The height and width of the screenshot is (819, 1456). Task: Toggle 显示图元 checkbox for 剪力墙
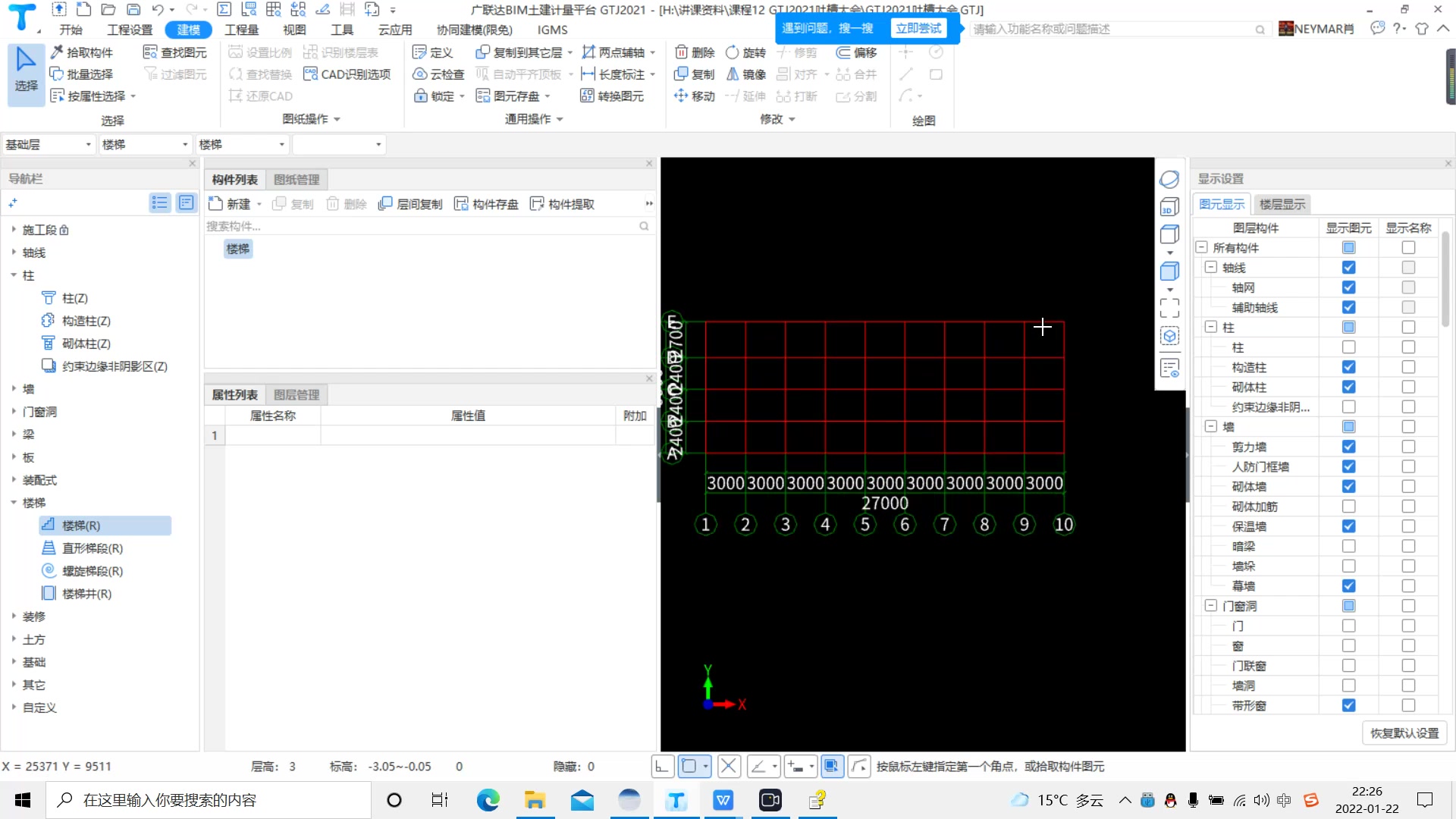click(x=1348, y=447)
